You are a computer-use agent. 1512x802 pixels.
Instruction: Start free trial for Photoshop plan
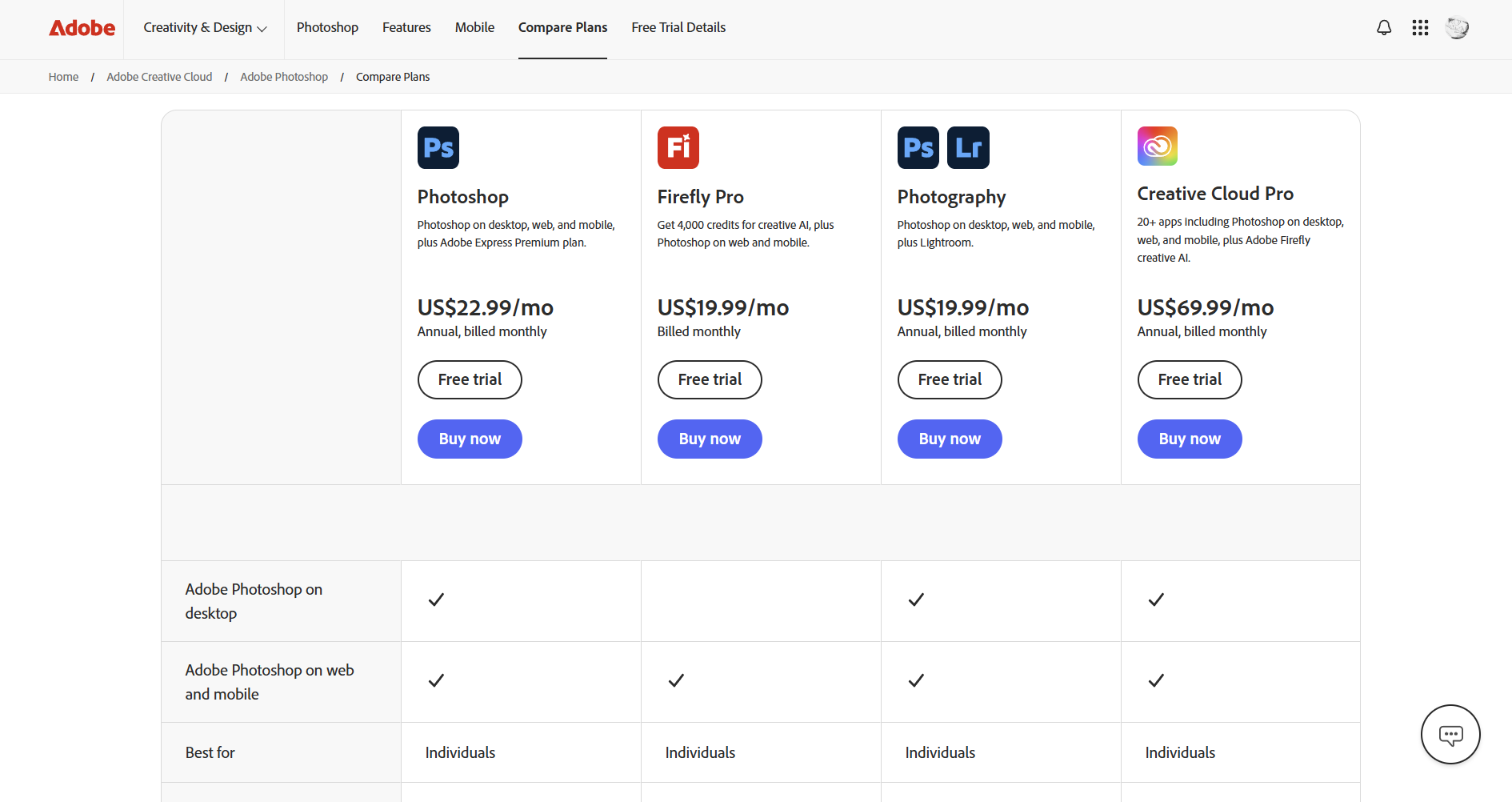tap(470, 379)
